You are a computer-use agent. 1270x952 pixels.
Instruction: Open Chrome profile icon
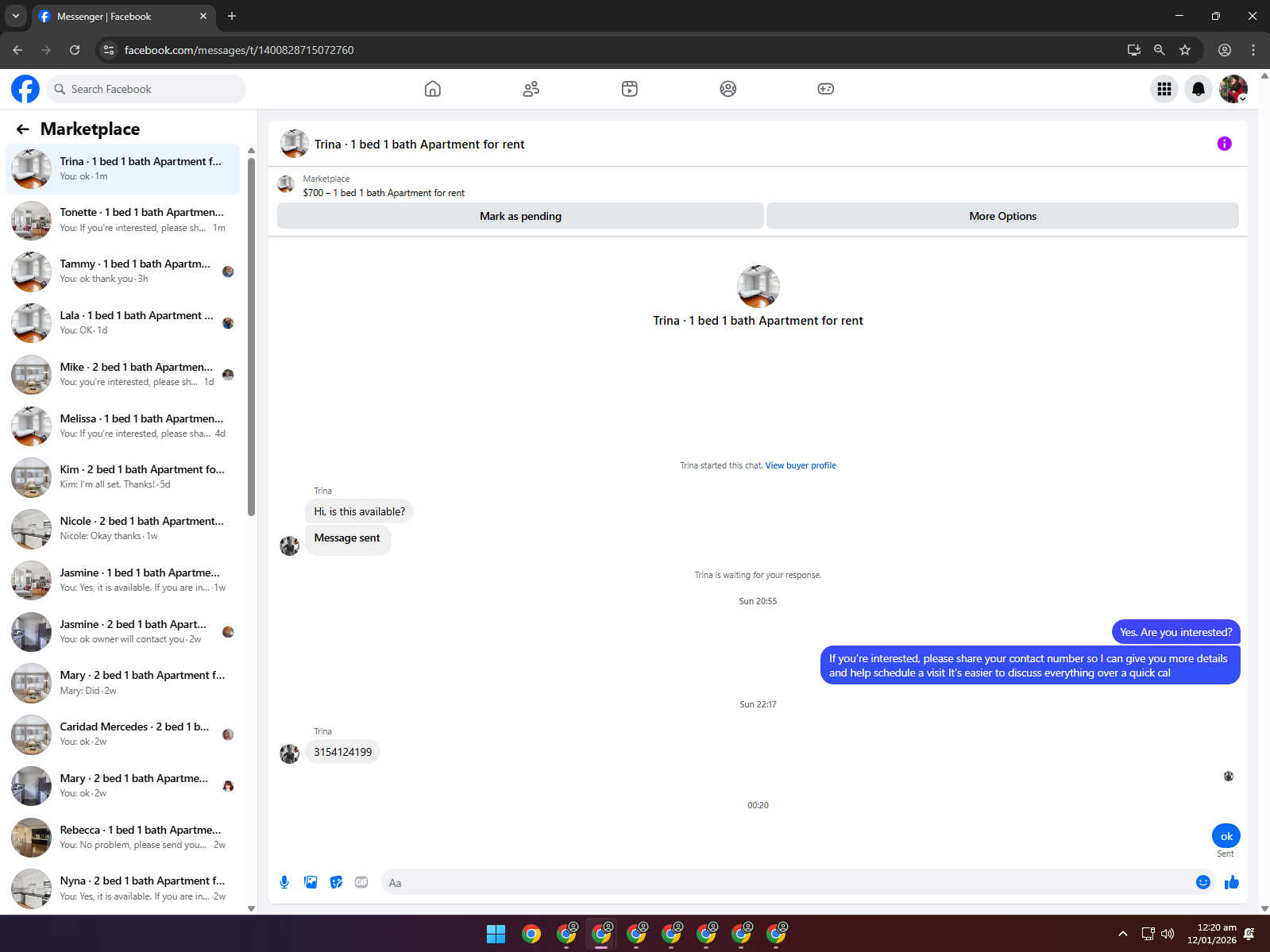(1225, 50)
